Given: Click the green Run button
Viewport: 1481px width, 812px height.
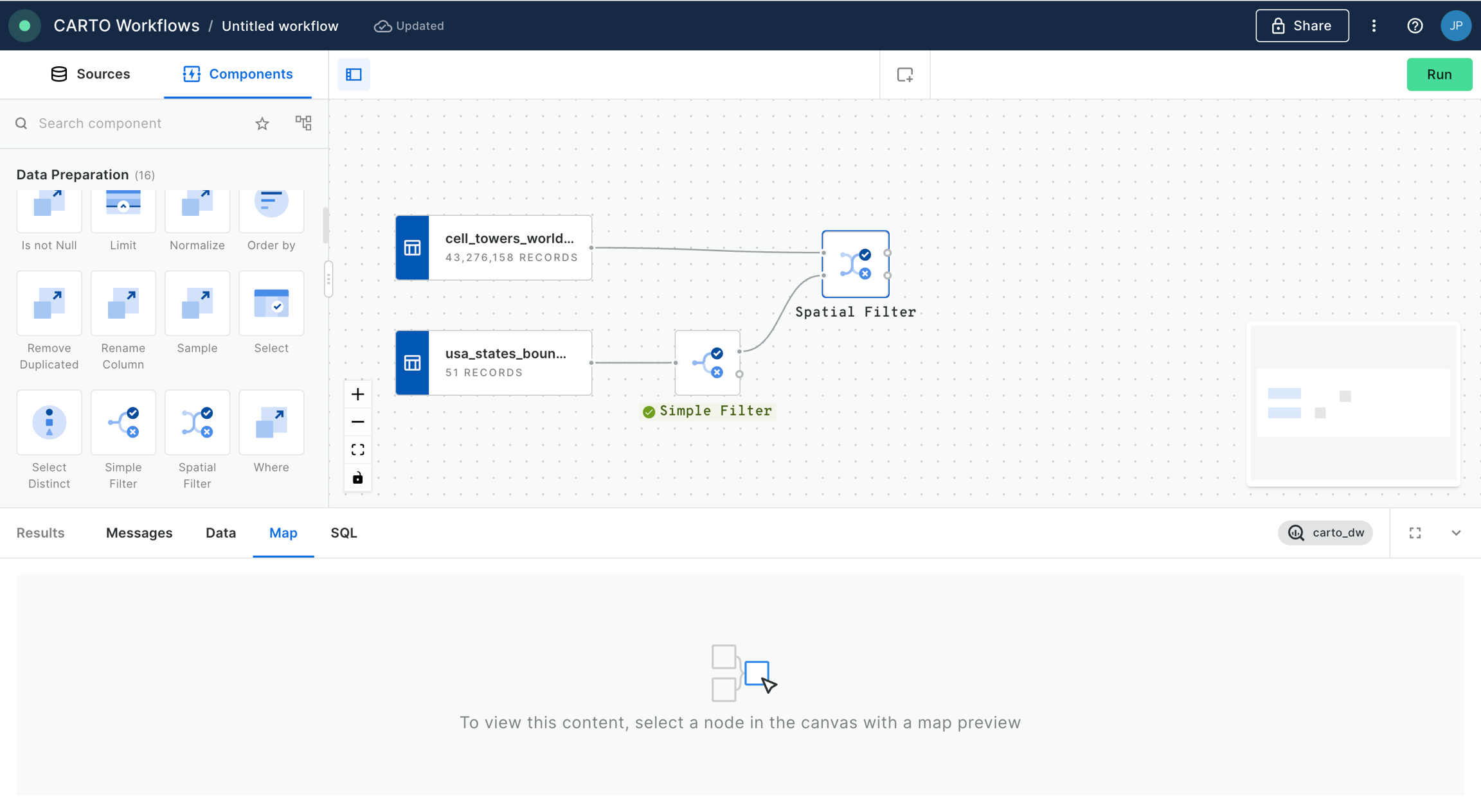Looking at the screenshot, I should click(x=1439, y=75).
